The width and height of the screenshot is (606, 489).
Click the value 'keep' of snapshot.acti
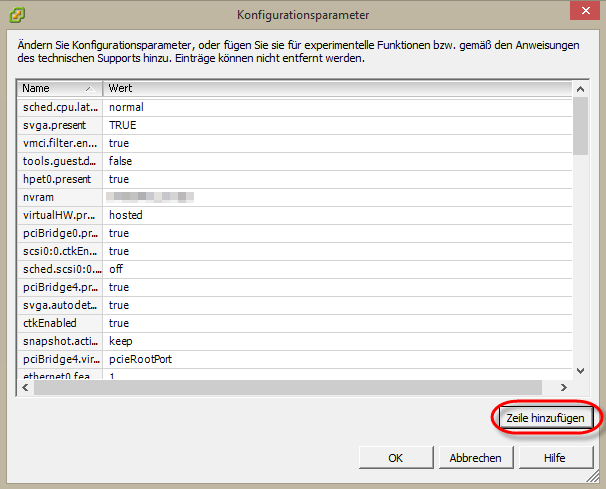(x=121, y=341)
